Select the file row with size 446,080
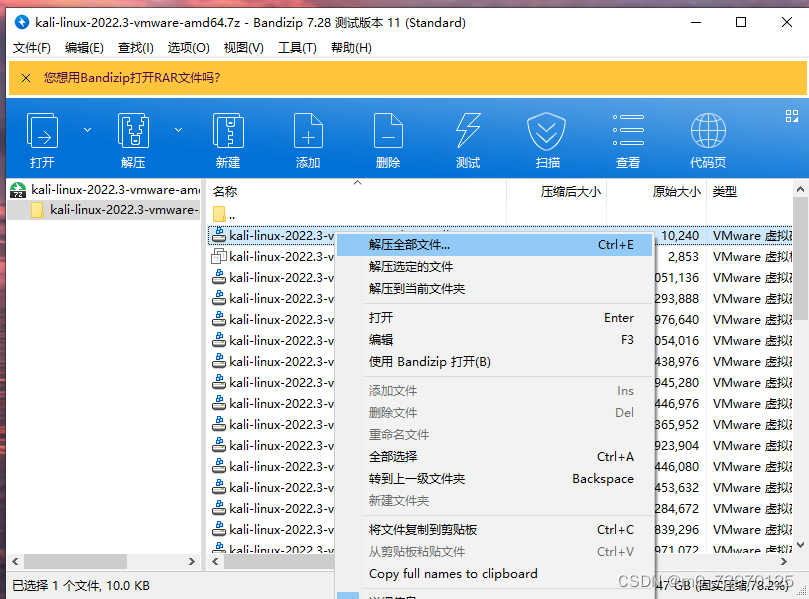809x599 pixels. coord(500,466)
